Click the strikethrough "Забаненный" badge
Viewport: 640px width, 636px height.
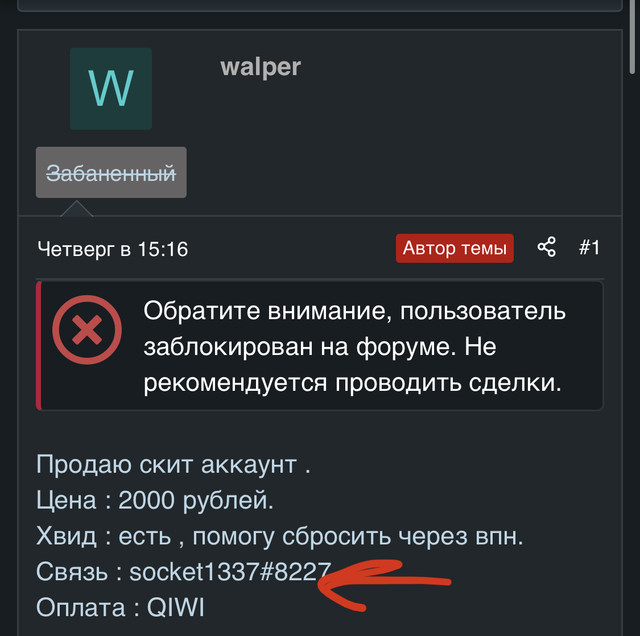(x=111, y=173)
